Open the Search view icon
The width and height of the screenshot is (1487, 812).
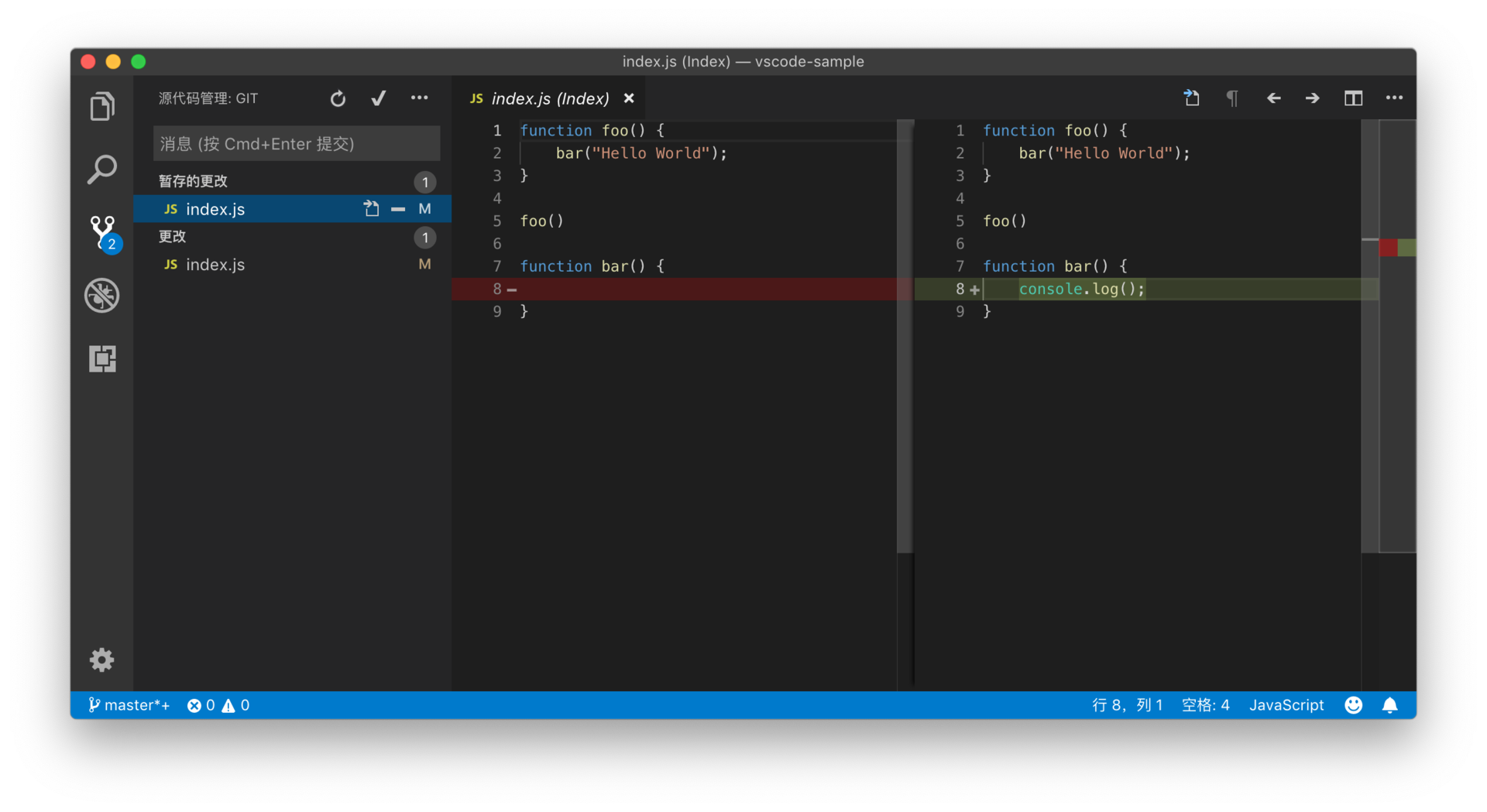pos(102,170)
